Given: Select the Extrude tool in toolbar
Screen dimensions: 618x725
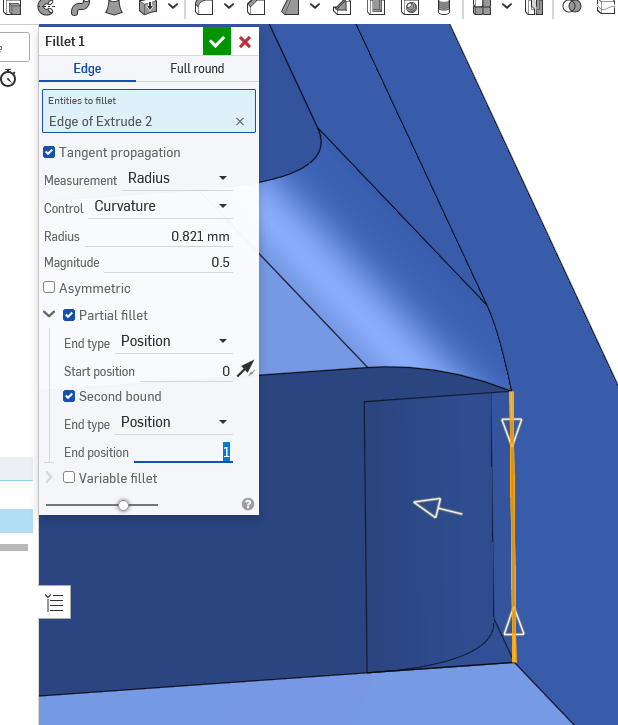Looking at the screenshot, I should pyautogui.click(x=12, y=7).
